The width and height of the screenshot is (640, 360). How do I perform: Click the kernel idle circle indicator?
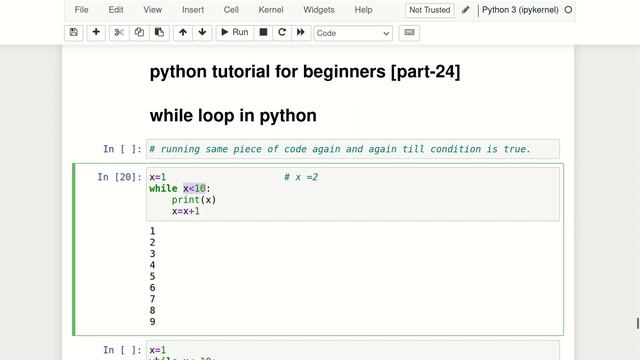point(568,10)
